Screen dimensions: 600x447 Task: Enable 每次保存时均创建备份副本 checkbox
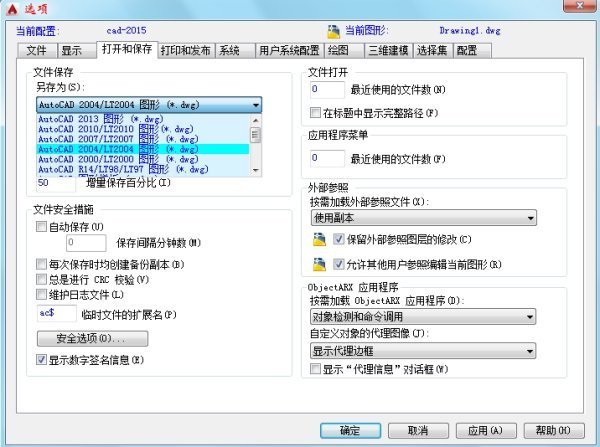41,264
